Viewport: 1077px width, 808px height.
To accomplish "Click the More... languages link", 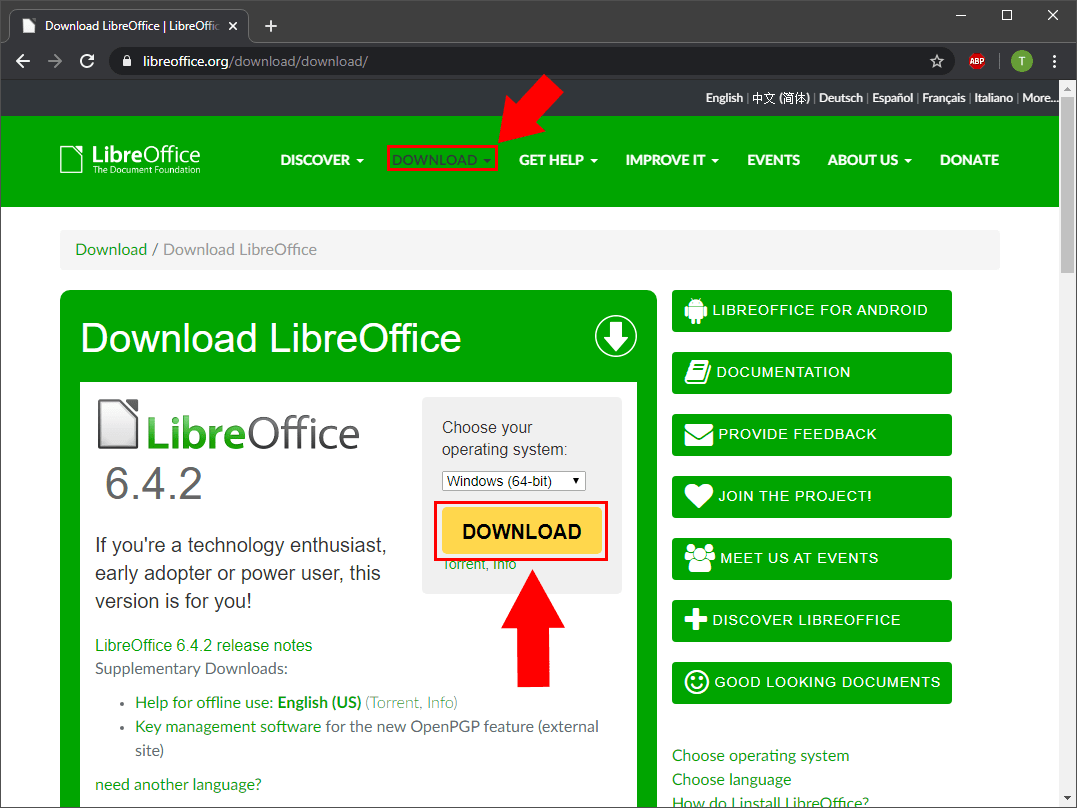I will coord(1039,98).
